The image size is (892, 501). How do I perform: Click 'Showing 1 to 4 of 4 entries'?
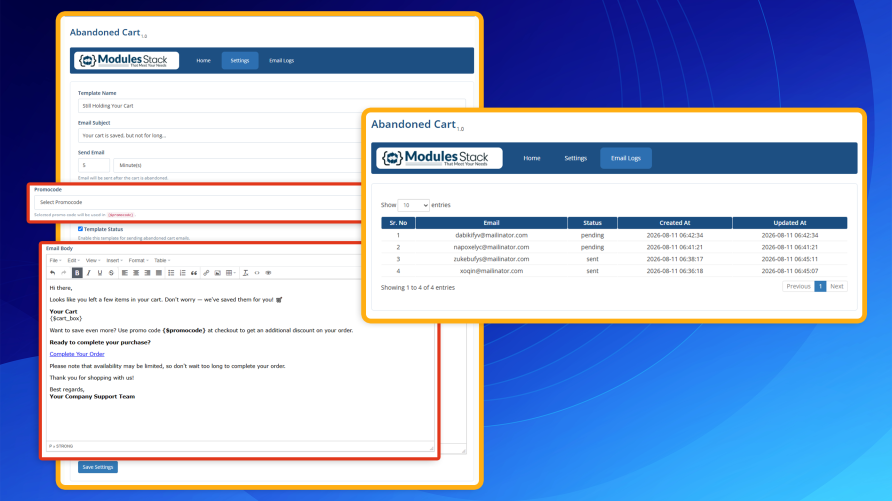(x=418, y=288)
